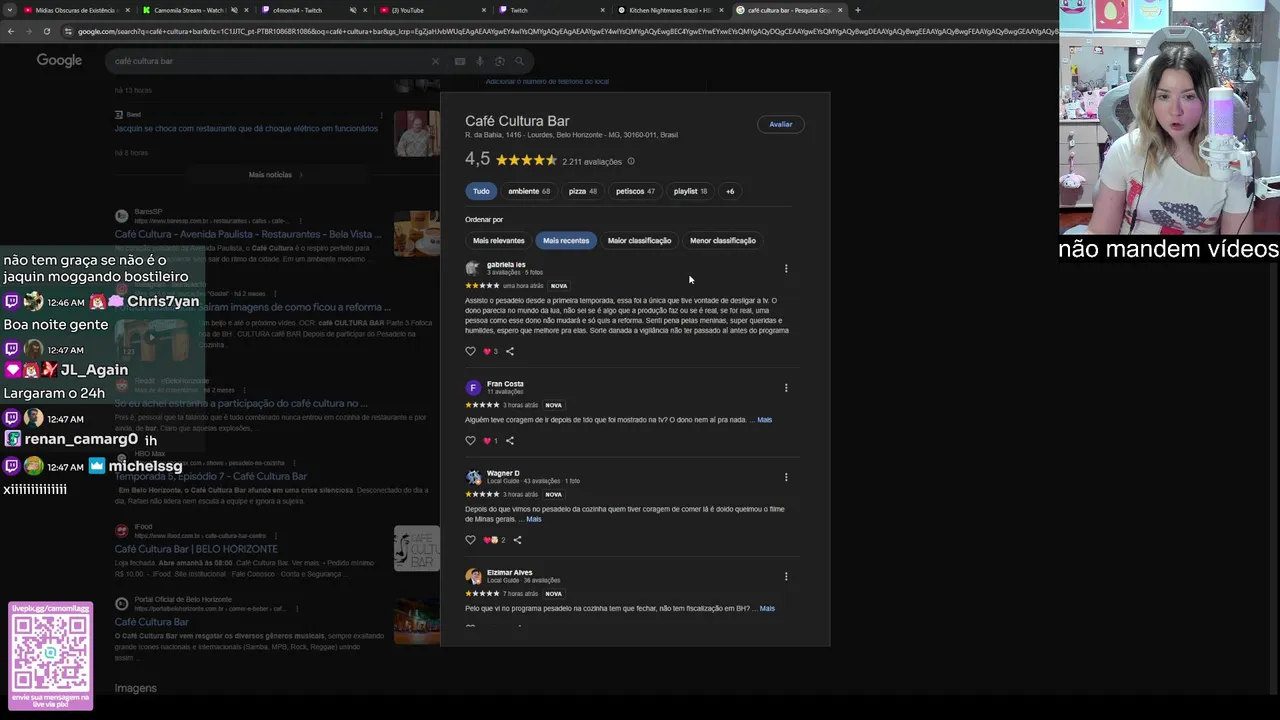Share the Fran Costa review
The image size is (1280, 720).
(x=510, y=440)
